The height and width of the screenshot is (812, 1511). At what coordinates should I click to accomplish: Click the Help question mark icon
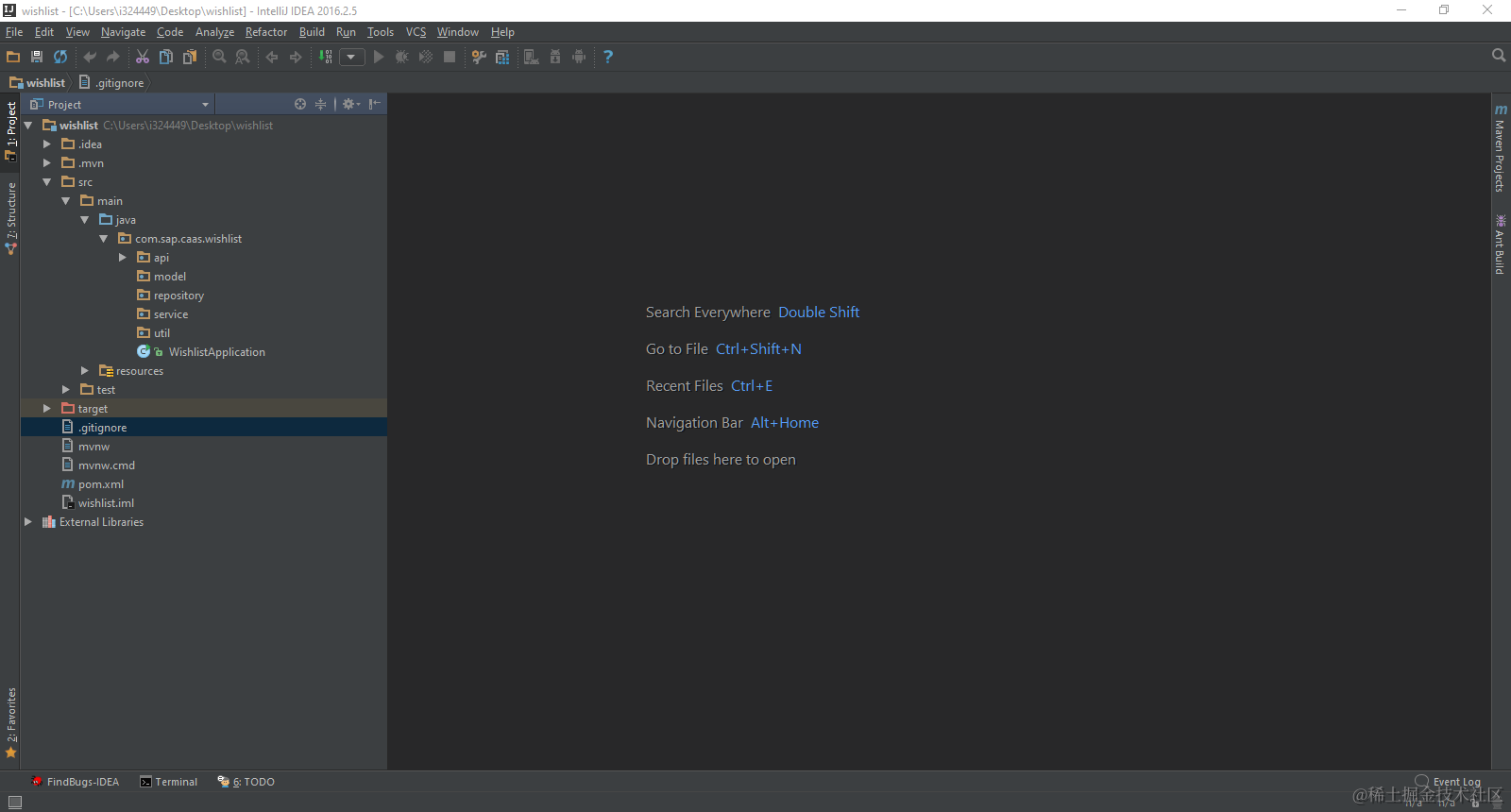click(x=608, y=57)
